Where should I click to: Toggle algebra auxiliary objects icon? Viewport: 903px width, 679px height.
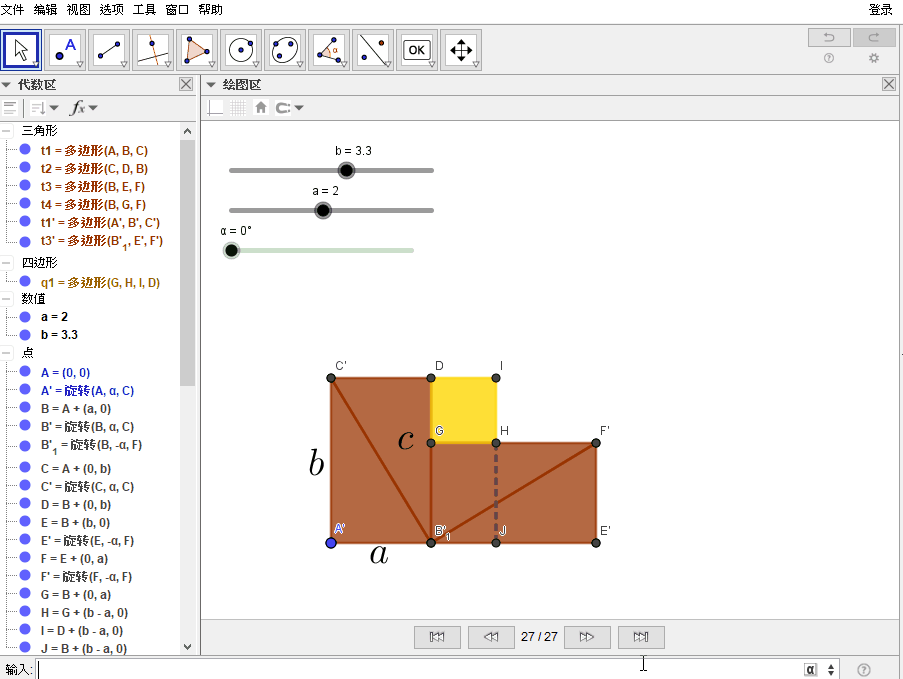point(10,108)
